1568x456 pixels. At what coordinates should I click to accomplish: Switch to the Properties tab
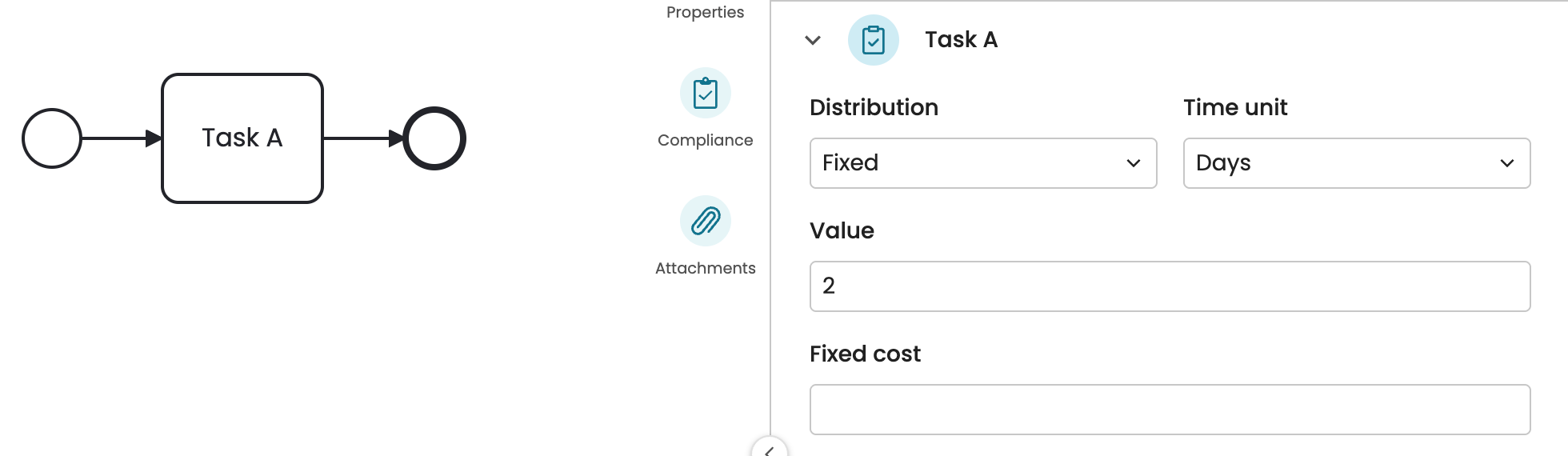[x=705, y=12]
